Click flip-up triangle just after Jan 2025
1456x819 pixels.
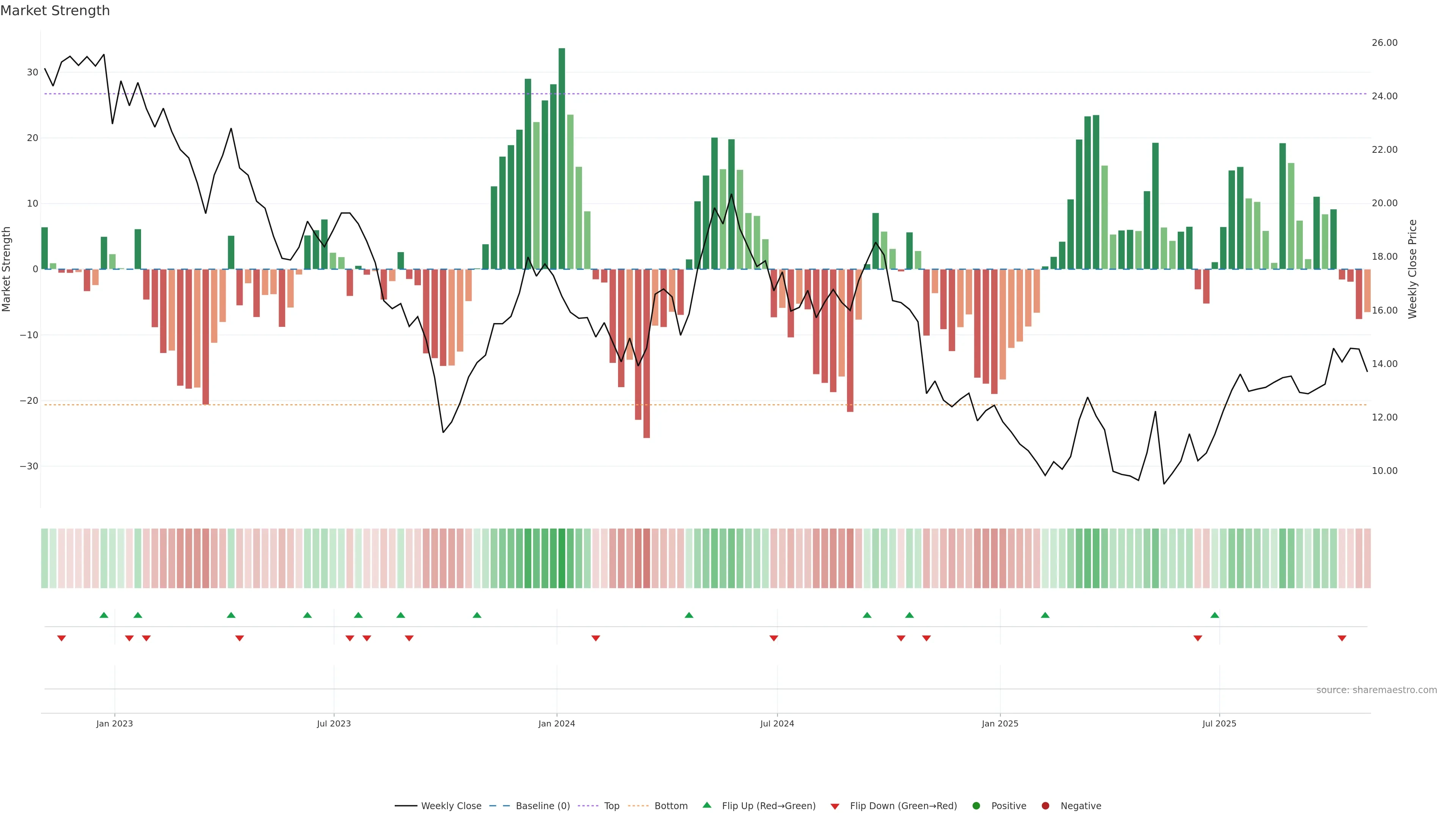[x=1045, y=615]
